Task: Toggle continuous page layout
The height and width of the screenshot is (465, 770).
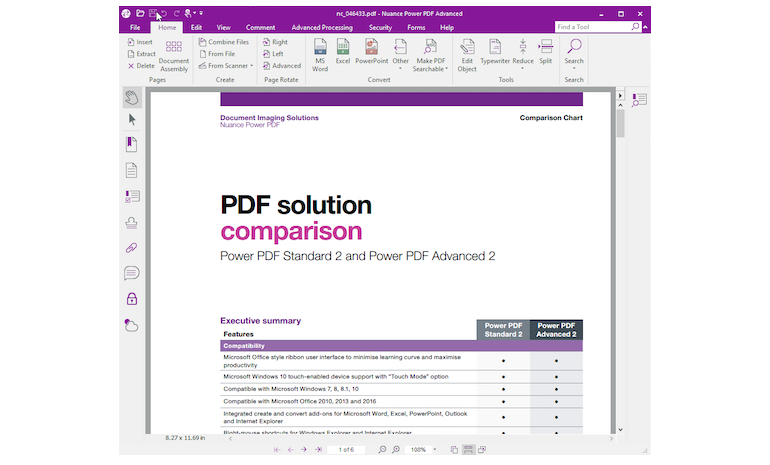Action: (x=468, y=449)
